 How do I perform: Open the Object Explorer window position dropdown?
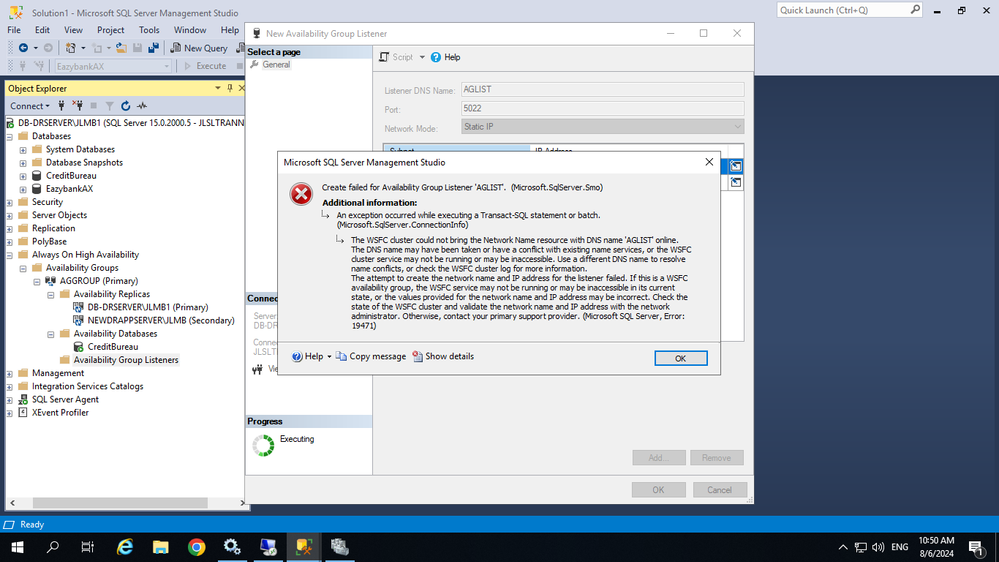tap(218, 88)
